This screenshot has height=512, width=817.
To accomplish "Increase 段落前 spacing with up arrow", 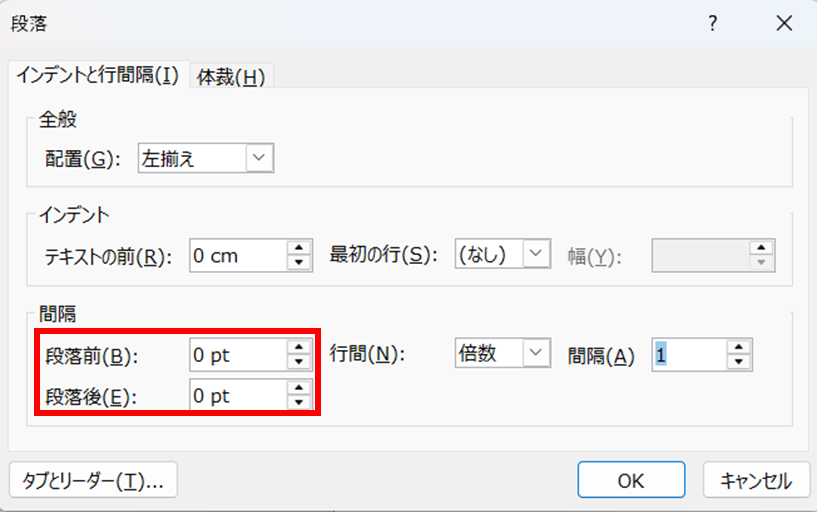I will (299, 346).
